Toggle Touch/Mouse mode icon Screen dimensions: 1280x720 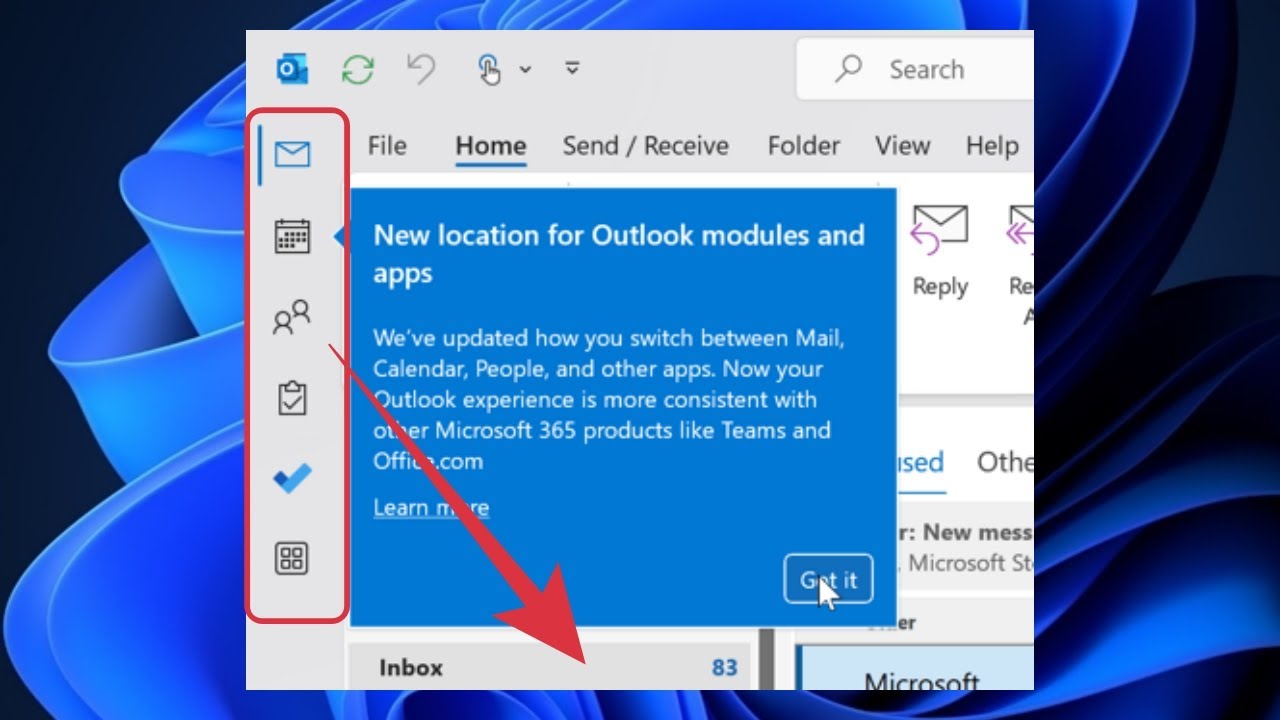tap(489, 69)
